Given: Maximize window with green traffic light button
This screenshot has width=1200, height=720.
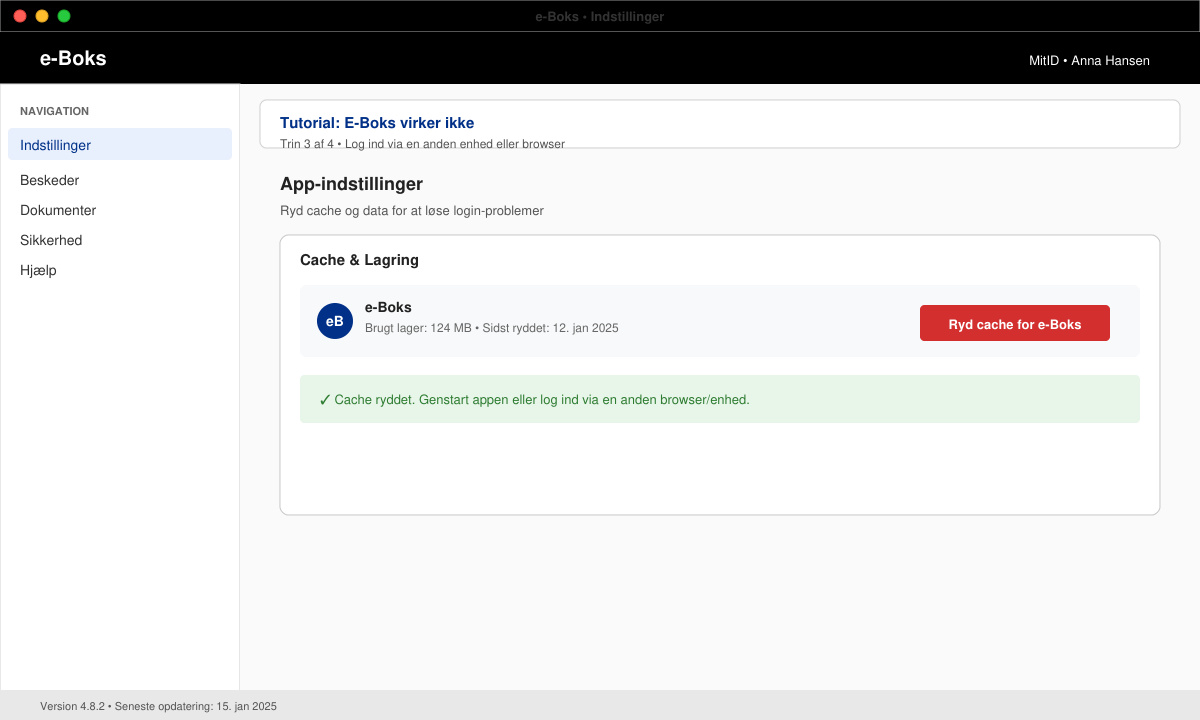Looking at the screenshot, I should point(64,16).
